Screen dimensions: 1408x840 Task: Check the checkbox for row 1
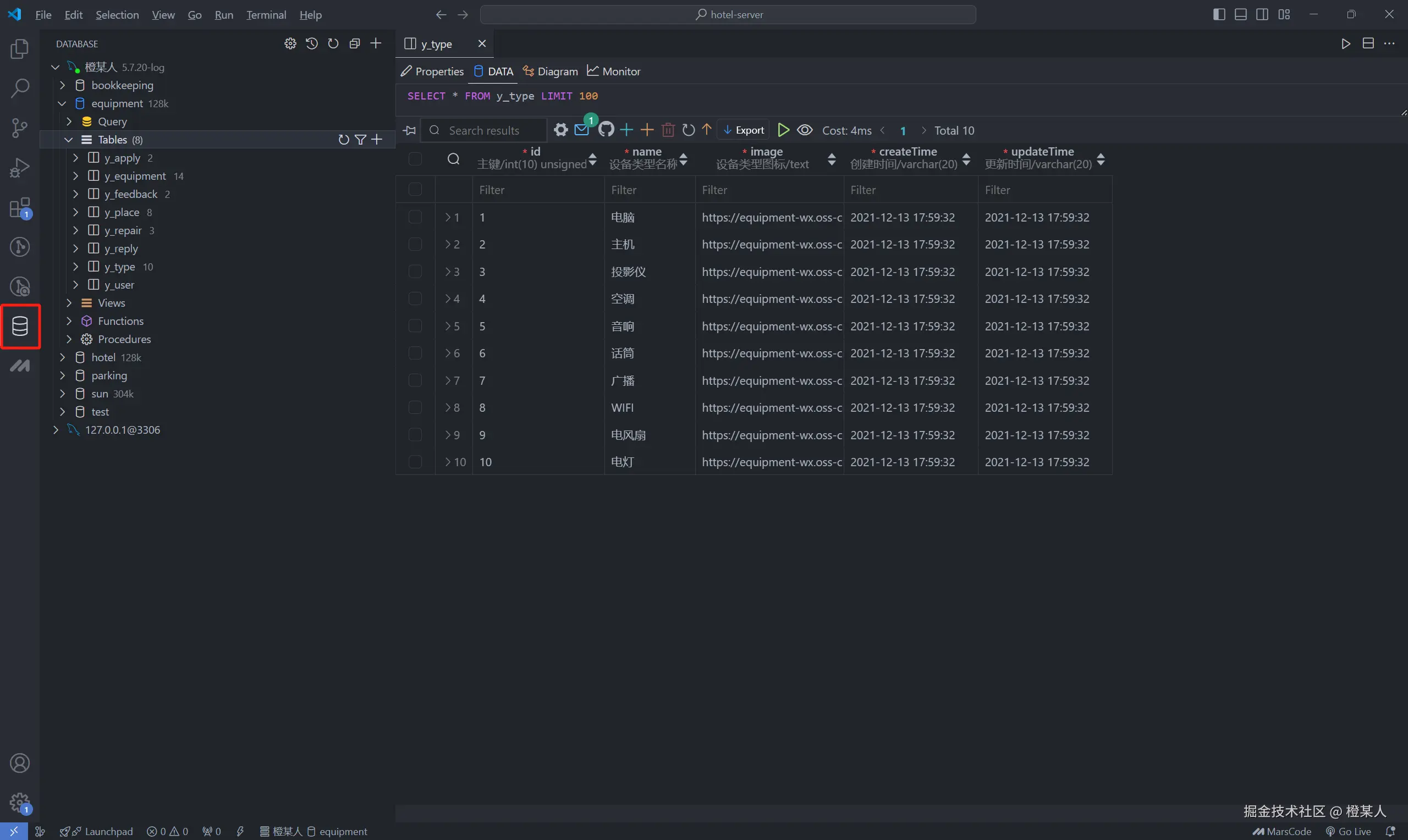(x=415, y=217)
